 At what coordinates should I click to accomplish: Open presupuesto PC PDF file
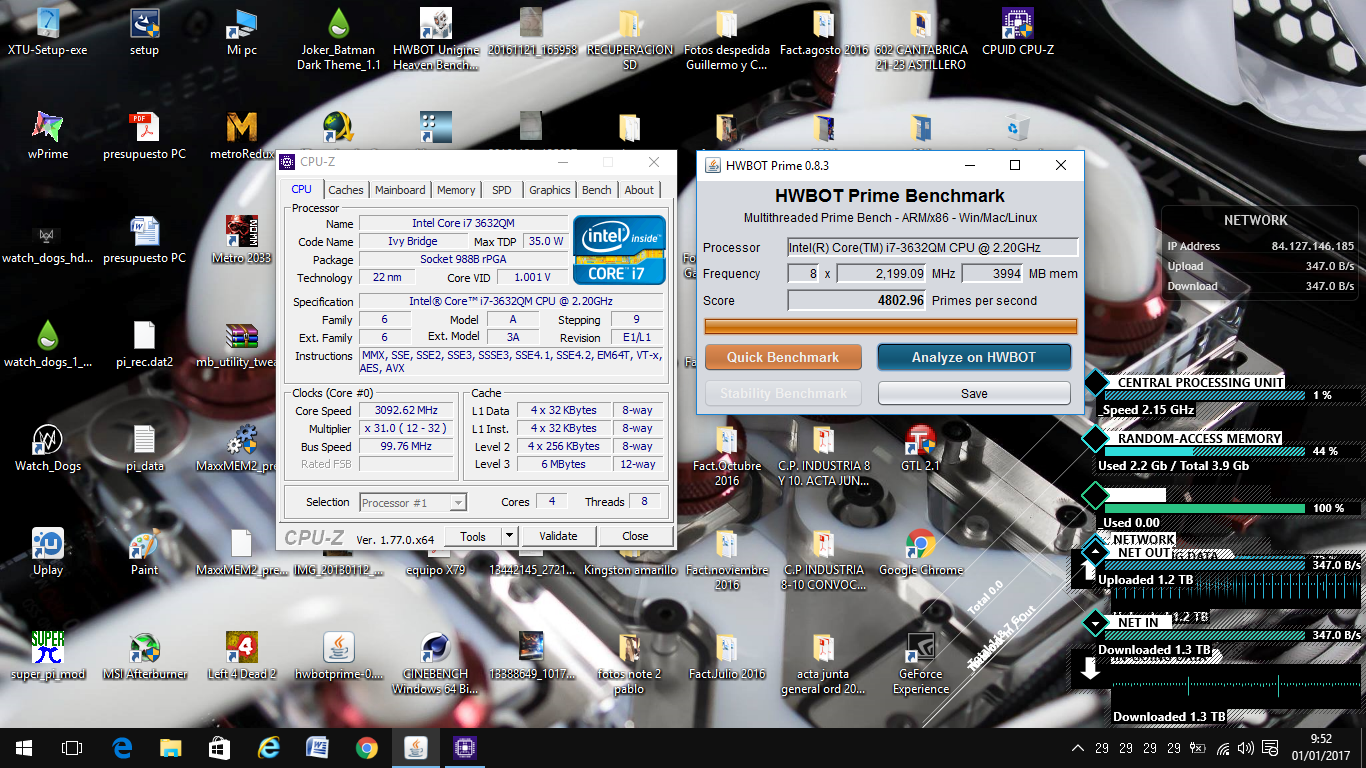pos(145,136)
